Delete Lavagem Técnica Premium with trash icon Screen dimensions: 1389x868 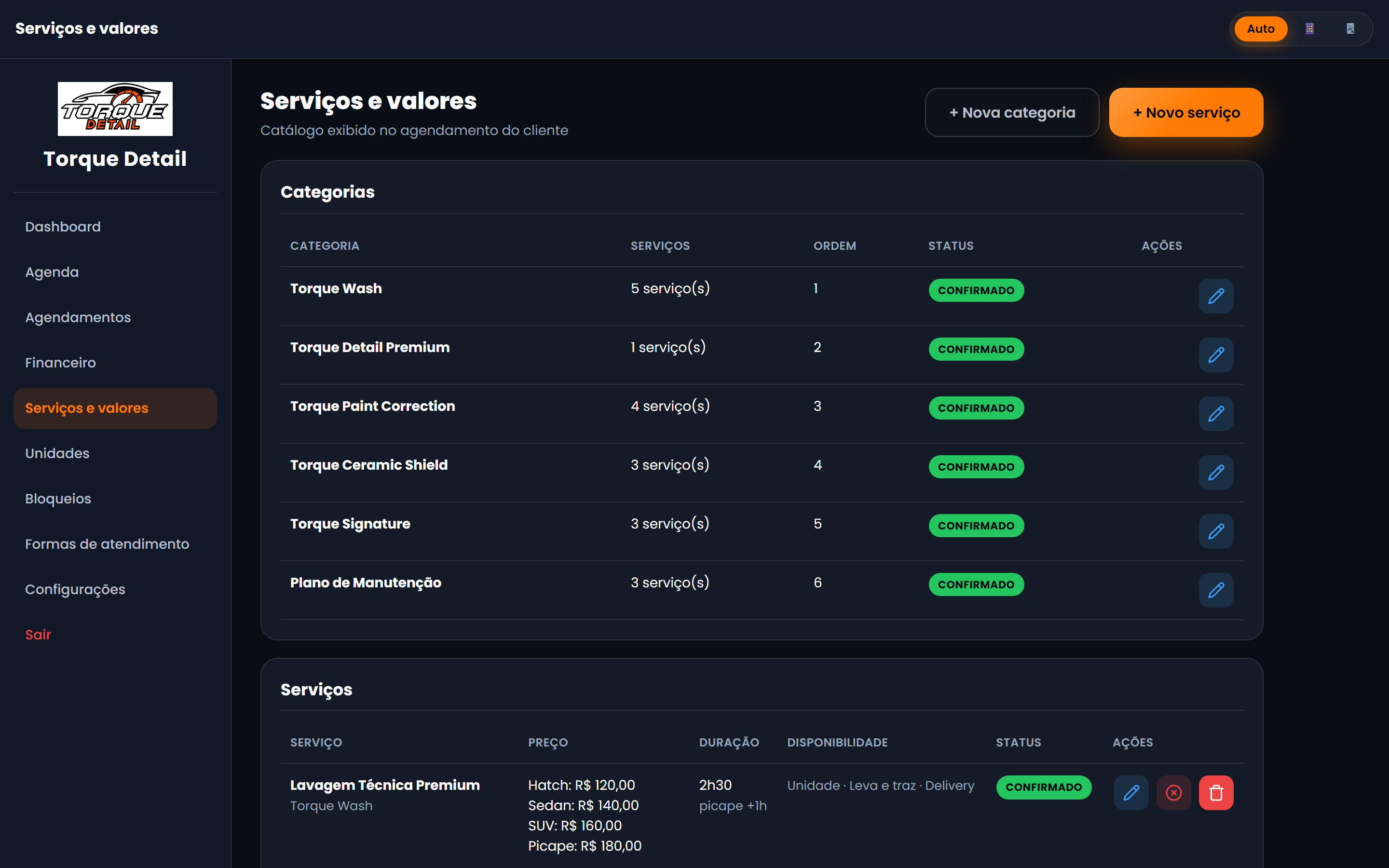(1216, 793)
